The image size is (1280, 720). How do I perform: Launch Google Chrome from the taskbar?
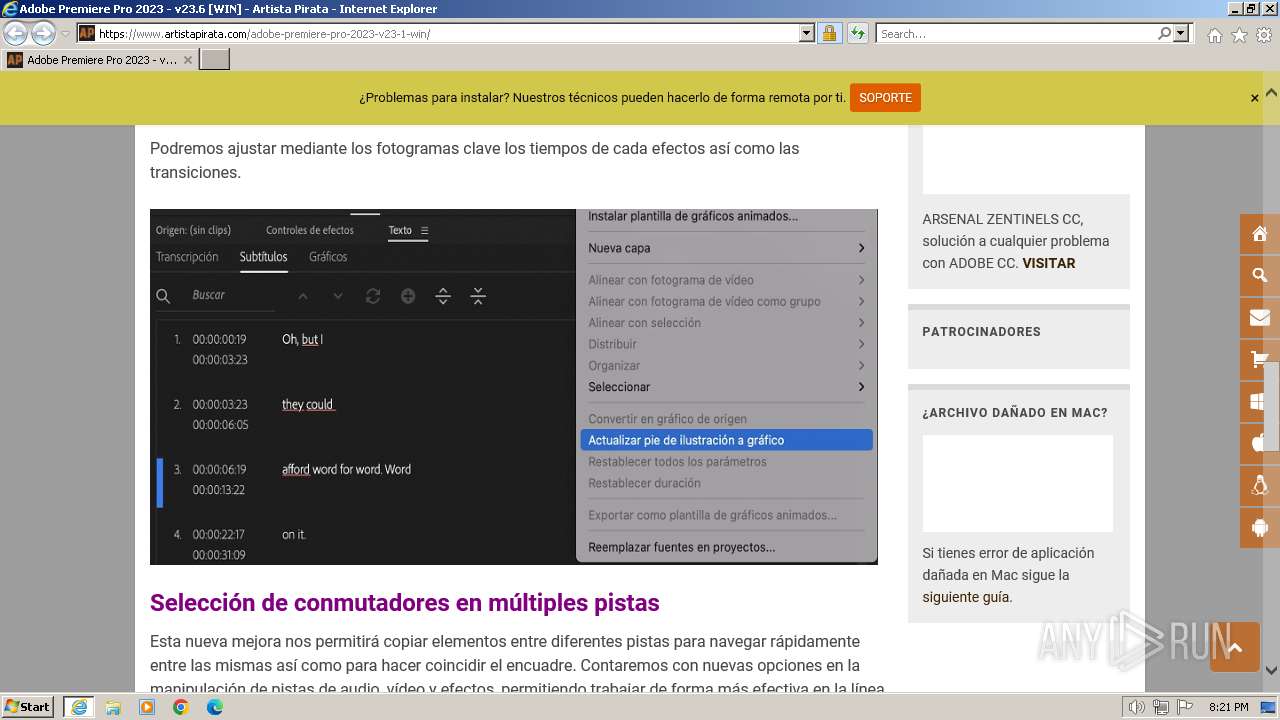pos(181,707)
